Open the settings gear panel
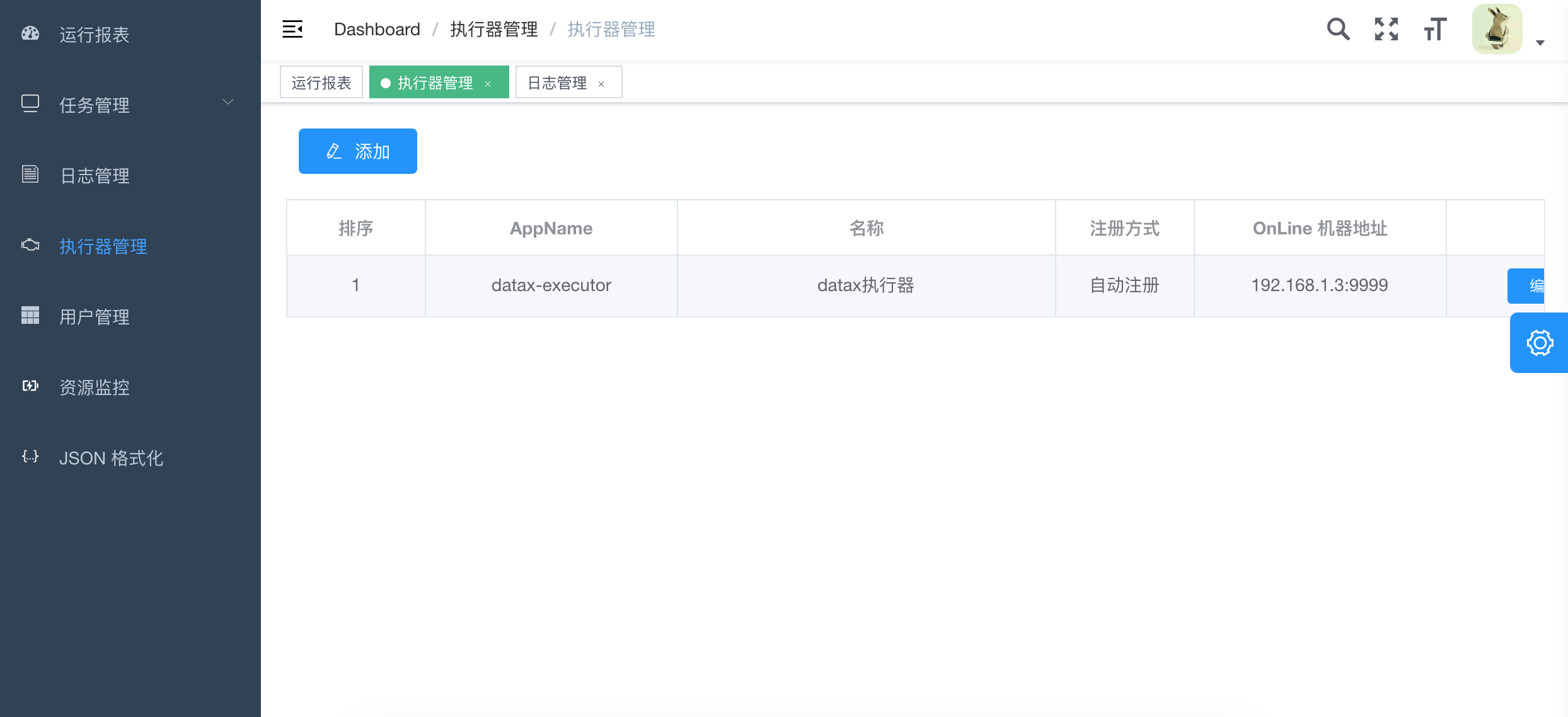Image resolution: width=1568 pixels, height=717 pixels. pos(1540,343)
